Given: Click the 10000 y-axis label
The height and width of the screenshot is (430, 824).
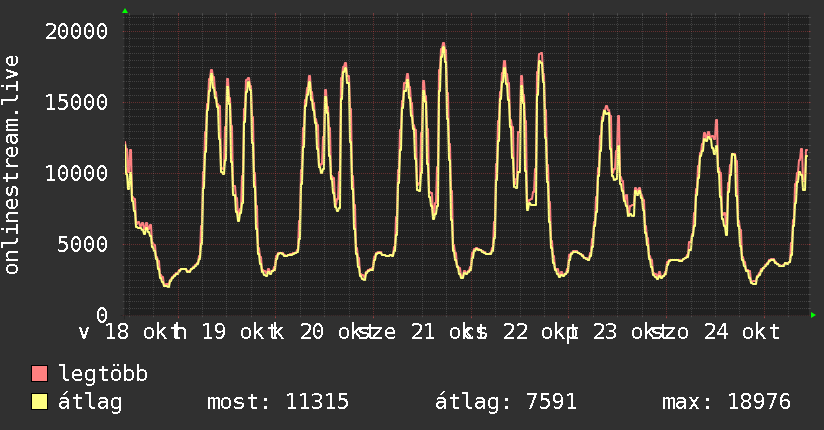Looking at the screenshot, I should (77, 173).
